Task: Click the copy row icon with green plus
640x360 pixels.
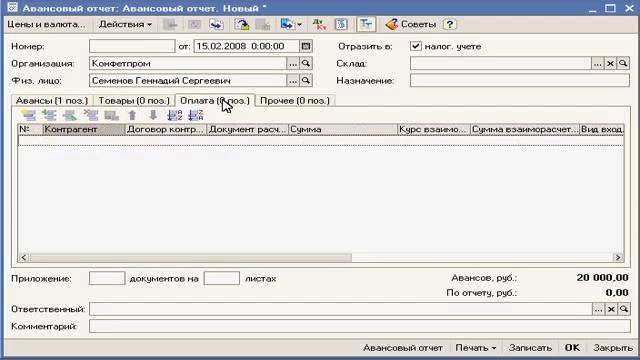Action: pos(49,116)
